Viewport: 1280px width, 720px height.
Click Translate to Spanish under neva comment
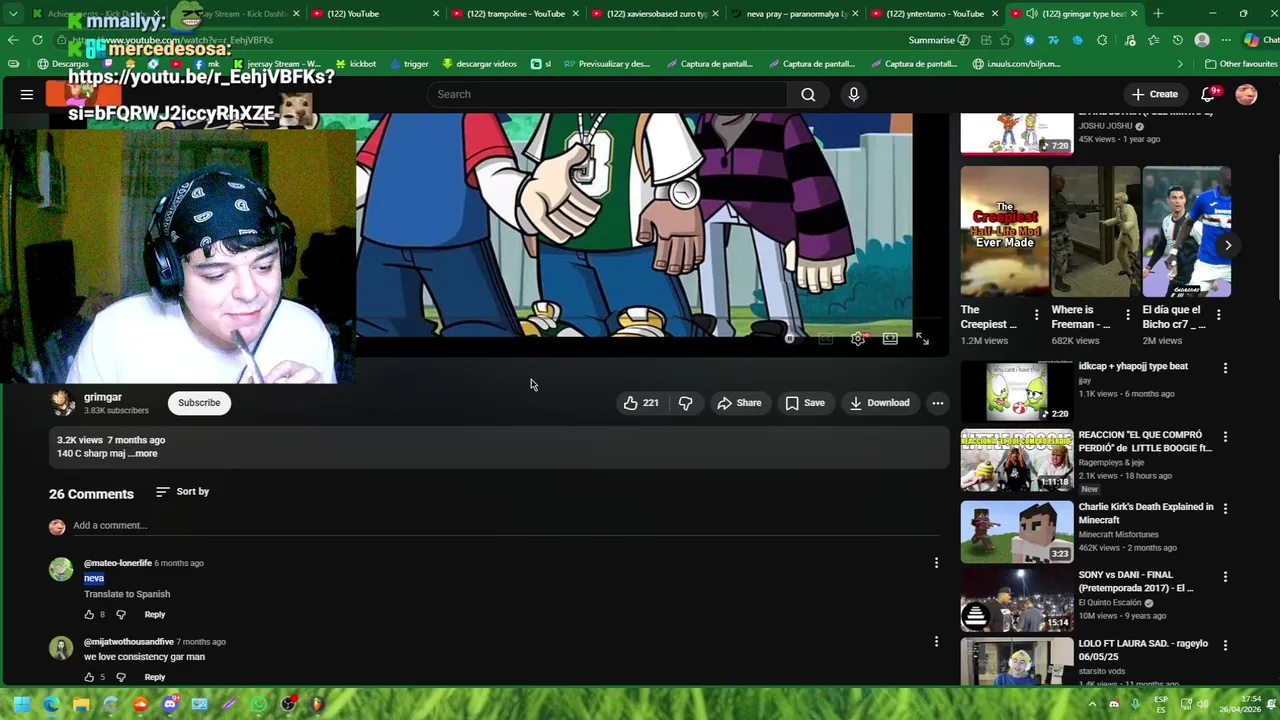pyautogui.click(x=127, y=594)
